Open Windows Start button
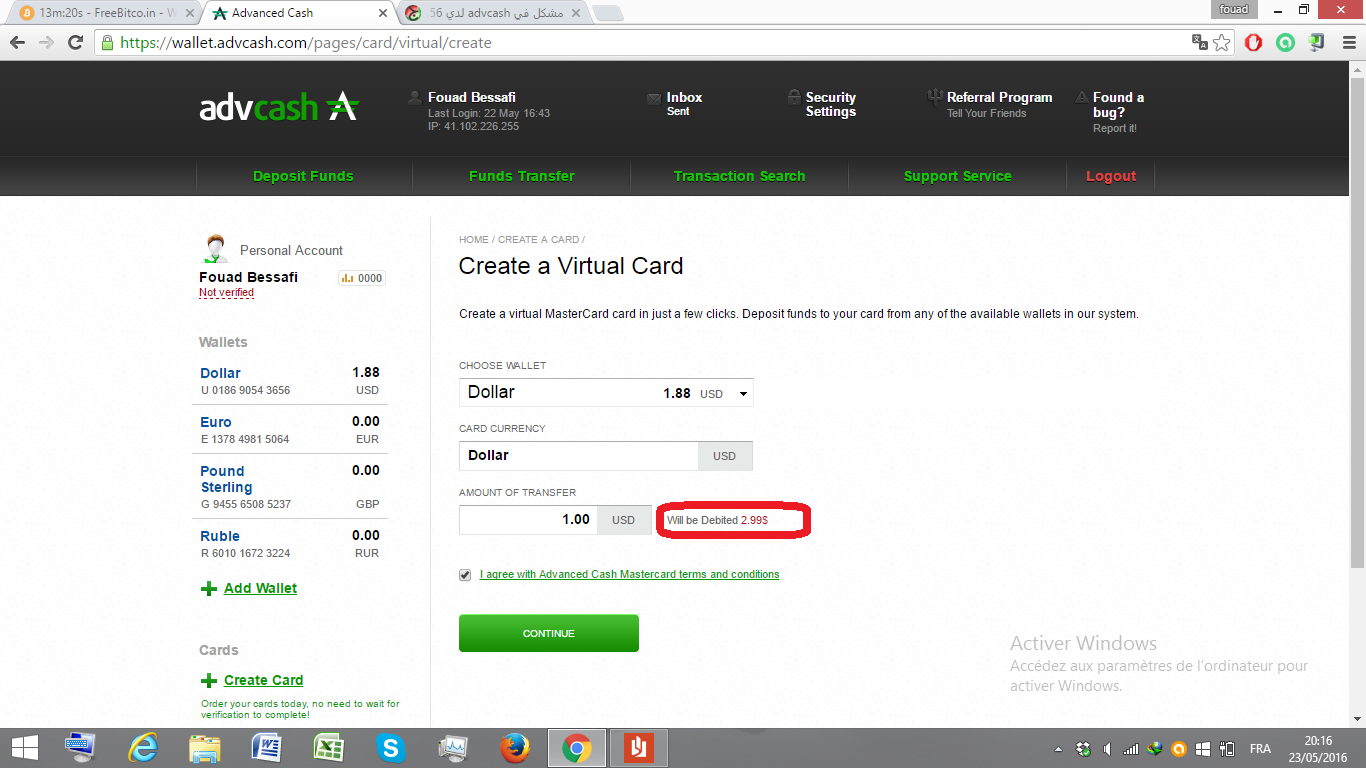 click(x=24, y=748)
